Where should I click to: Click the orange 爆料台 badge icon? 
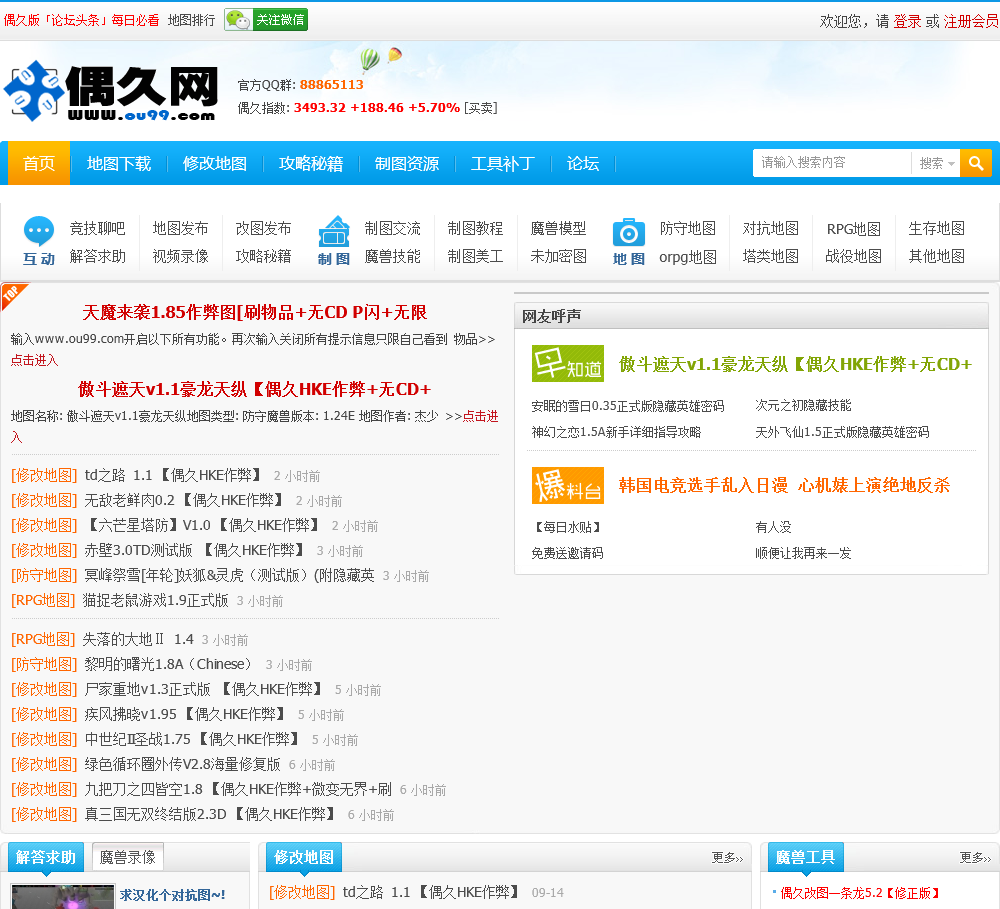tap(568, 485)
